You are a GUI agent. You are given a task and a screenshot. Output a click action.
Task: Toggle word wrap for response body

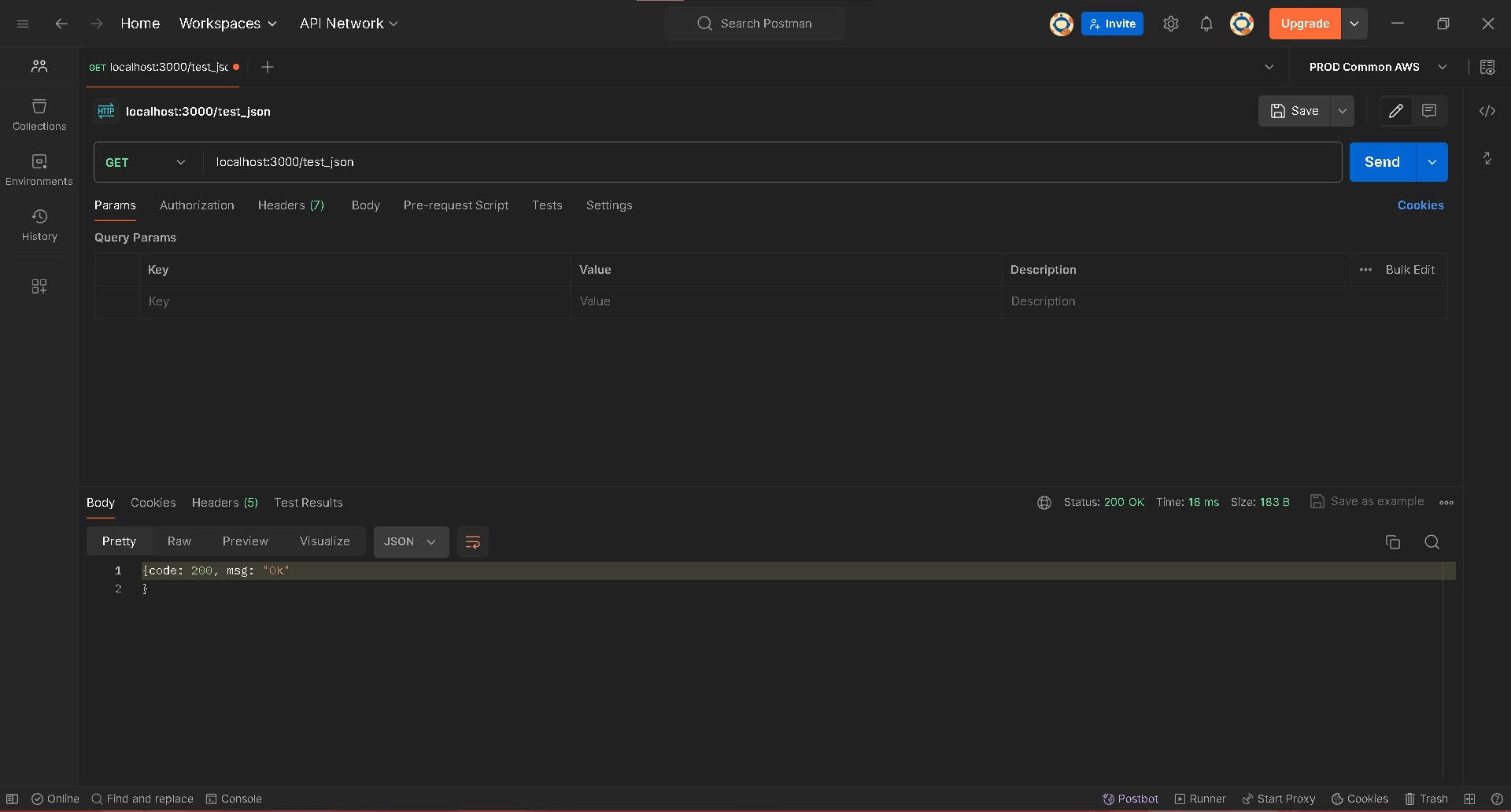click(x=472, y=542)
